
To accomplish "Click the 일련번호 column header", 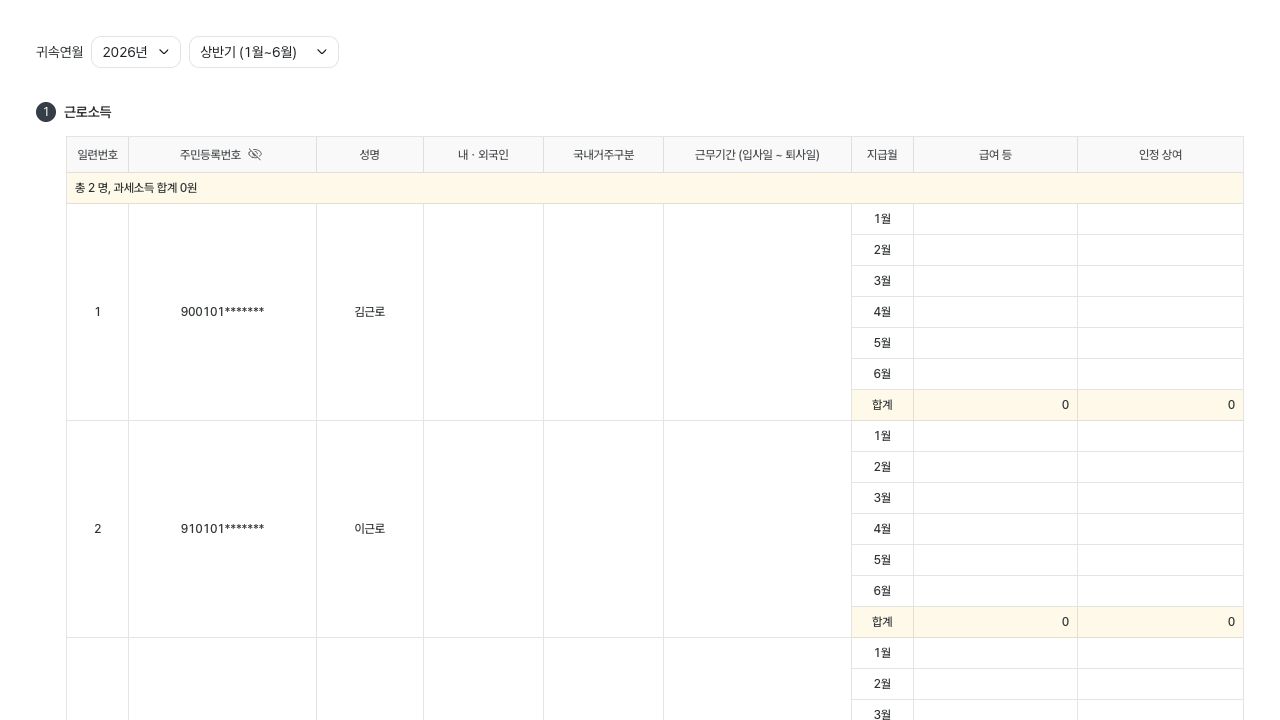I will pyautogui.click(x=97, y=155).
